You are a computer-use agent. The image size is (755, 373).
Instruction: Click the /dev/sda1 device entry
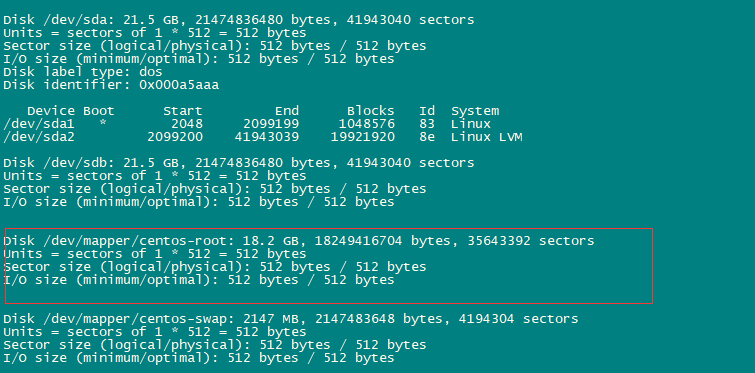39,124
